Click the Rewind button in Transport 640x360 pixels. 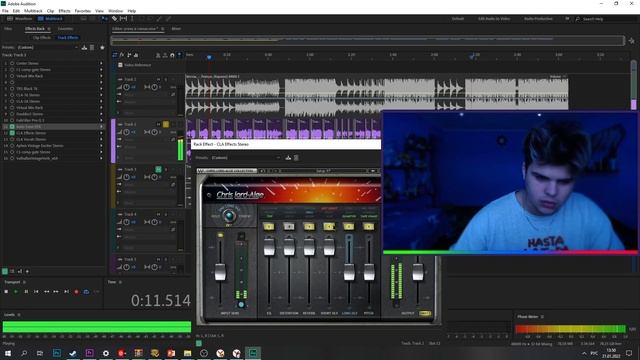47,291
